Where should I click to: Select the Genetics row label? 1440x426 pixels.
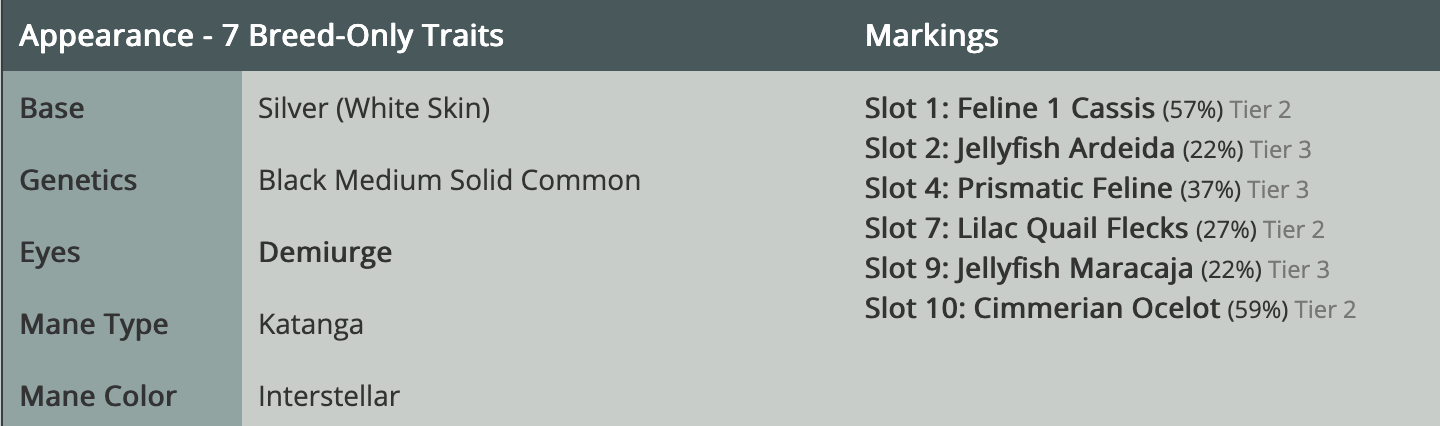78,180
